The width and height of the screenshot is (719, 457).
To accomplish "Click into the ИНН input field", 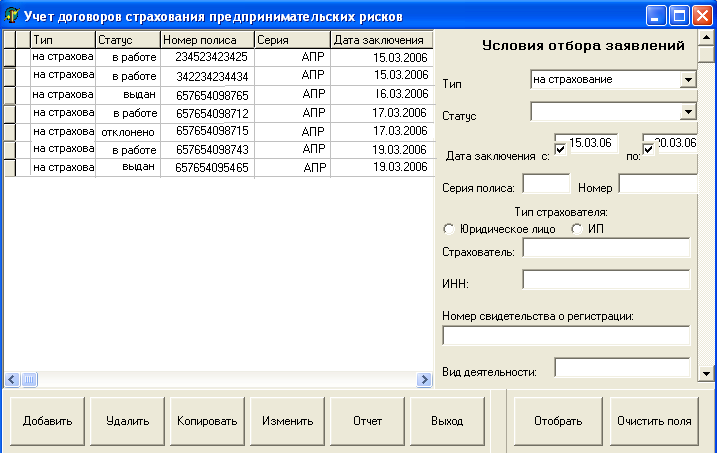I will (x=605, y=280).
